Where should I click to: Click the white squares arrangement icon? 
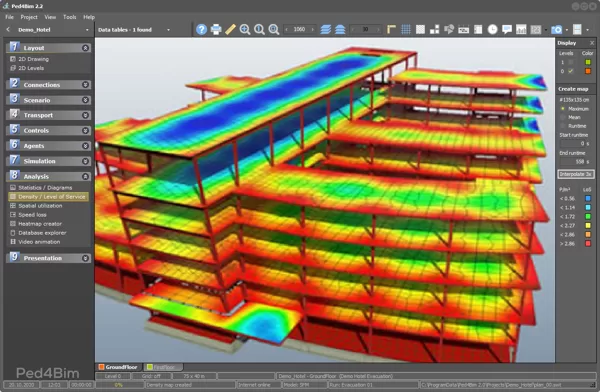pos(435,29)
